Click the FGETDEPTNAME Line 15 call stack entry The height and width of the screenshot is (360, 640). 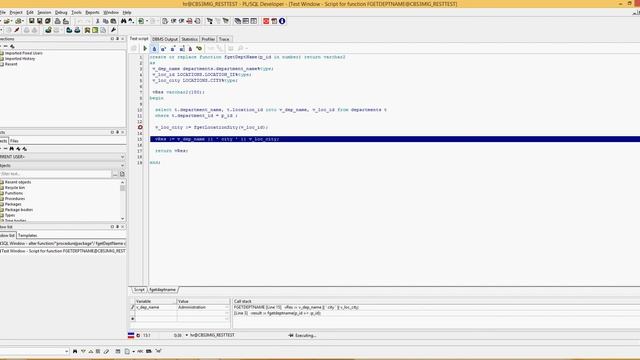click(x=296, y=307)
